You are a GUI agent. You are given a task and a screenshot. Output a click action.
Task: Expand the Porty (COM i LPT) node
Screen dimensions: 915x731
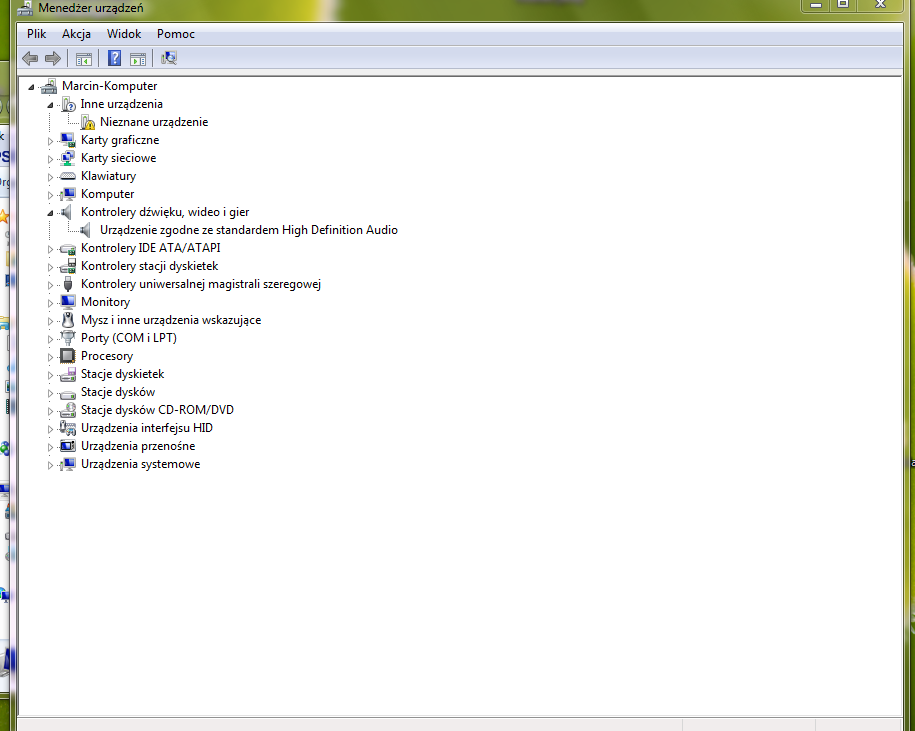pyautogui.click(x=50, y=339)
